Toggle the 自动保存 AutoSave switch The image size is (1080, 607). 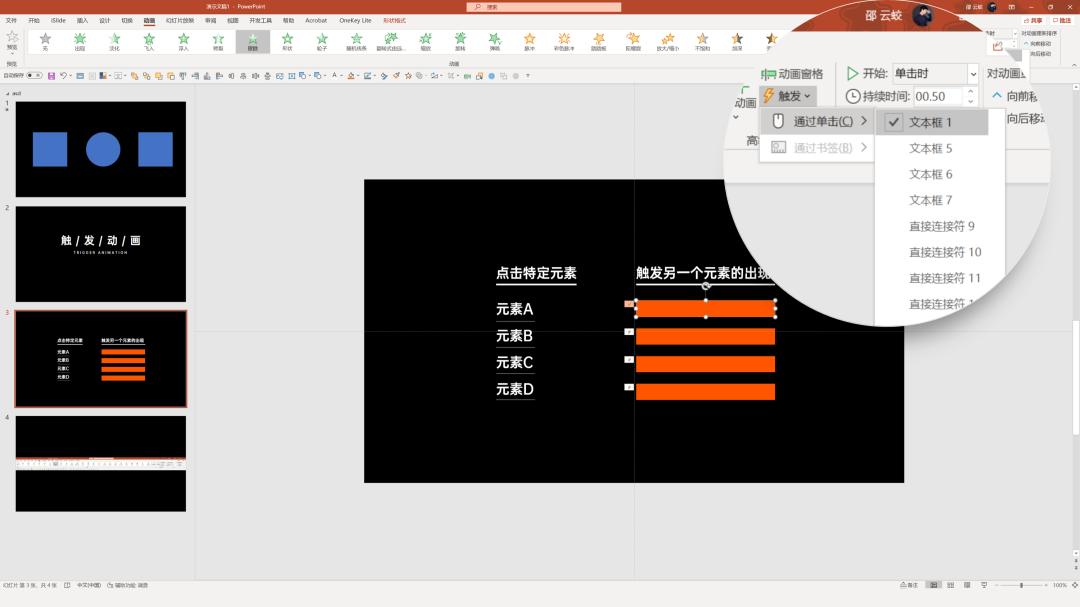click(x=34, y=75)
